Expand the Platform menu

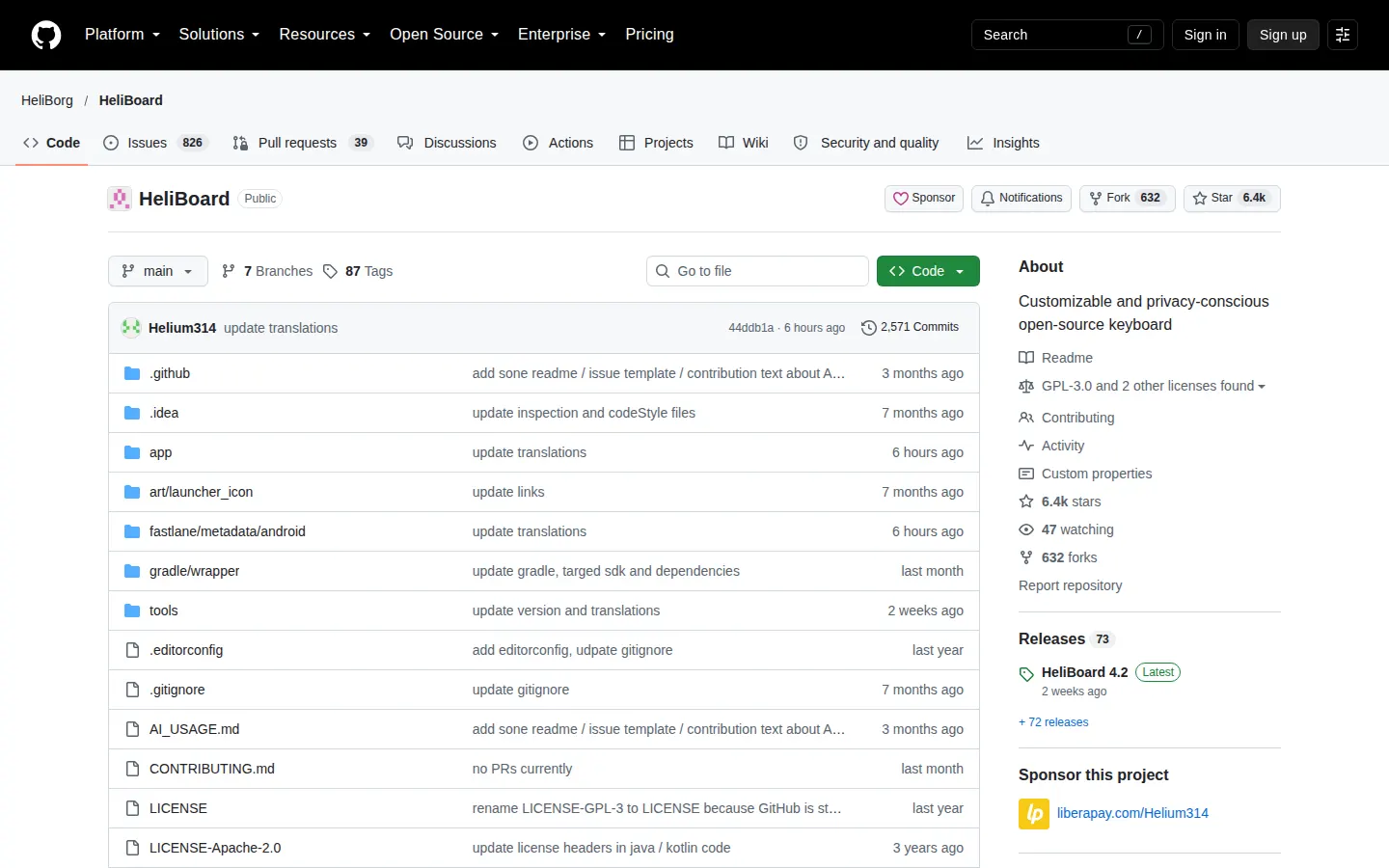123,35
